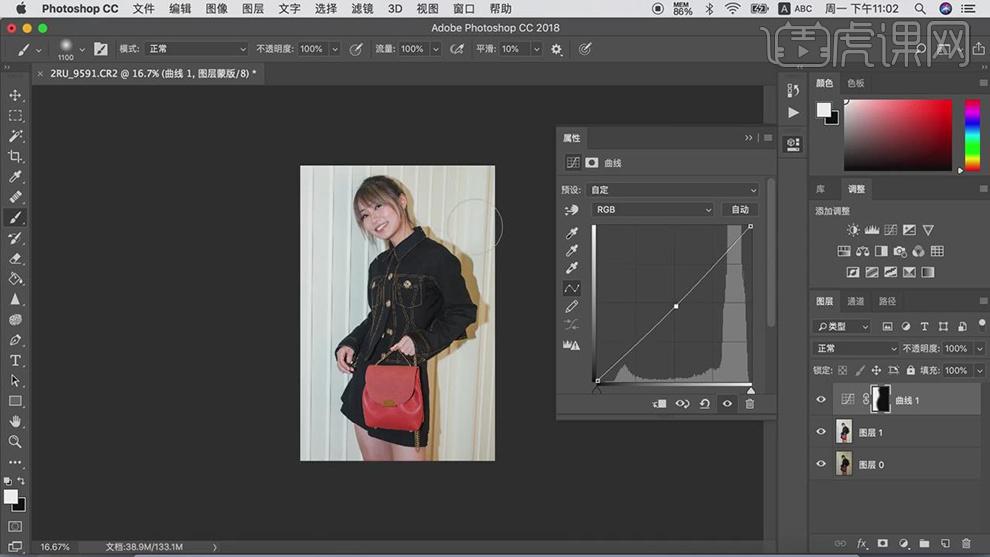
Task: Open the RGB channel dropdown
Action: [653, 210]
